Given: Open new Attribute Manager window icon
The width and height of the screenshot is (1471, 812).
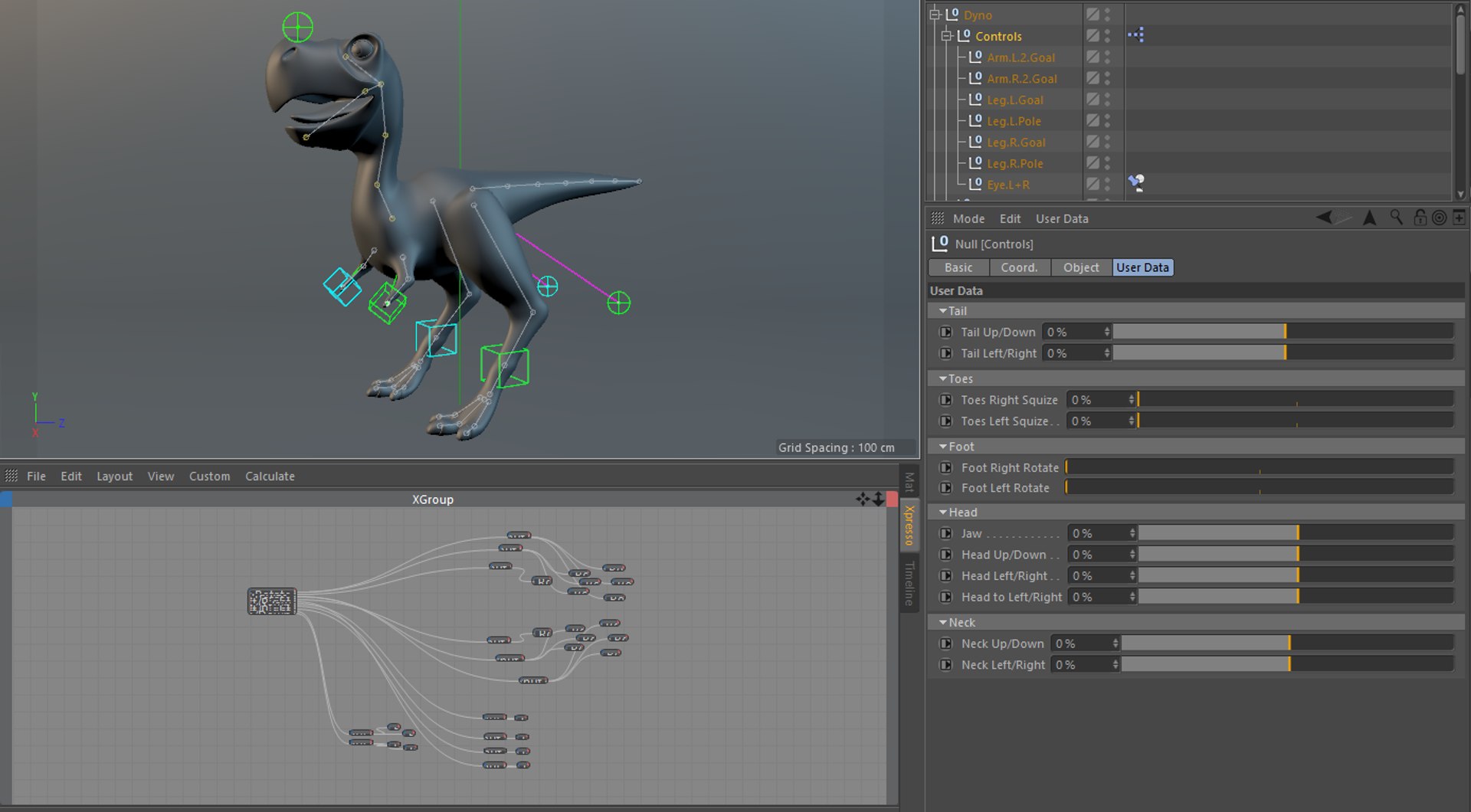Looking at the screenshot, I should [x=1460, y=218].
